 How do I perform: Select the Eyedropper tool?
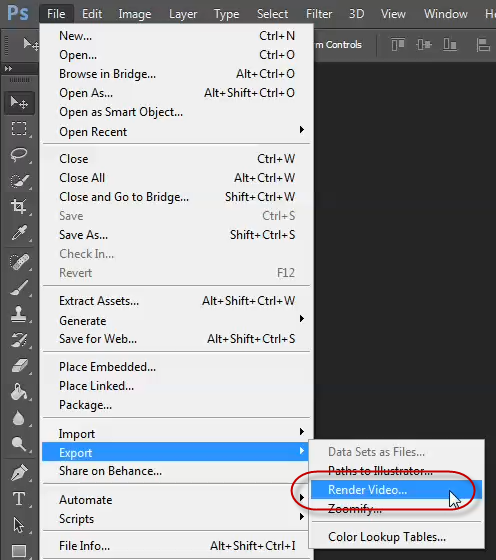coord(19,233)
